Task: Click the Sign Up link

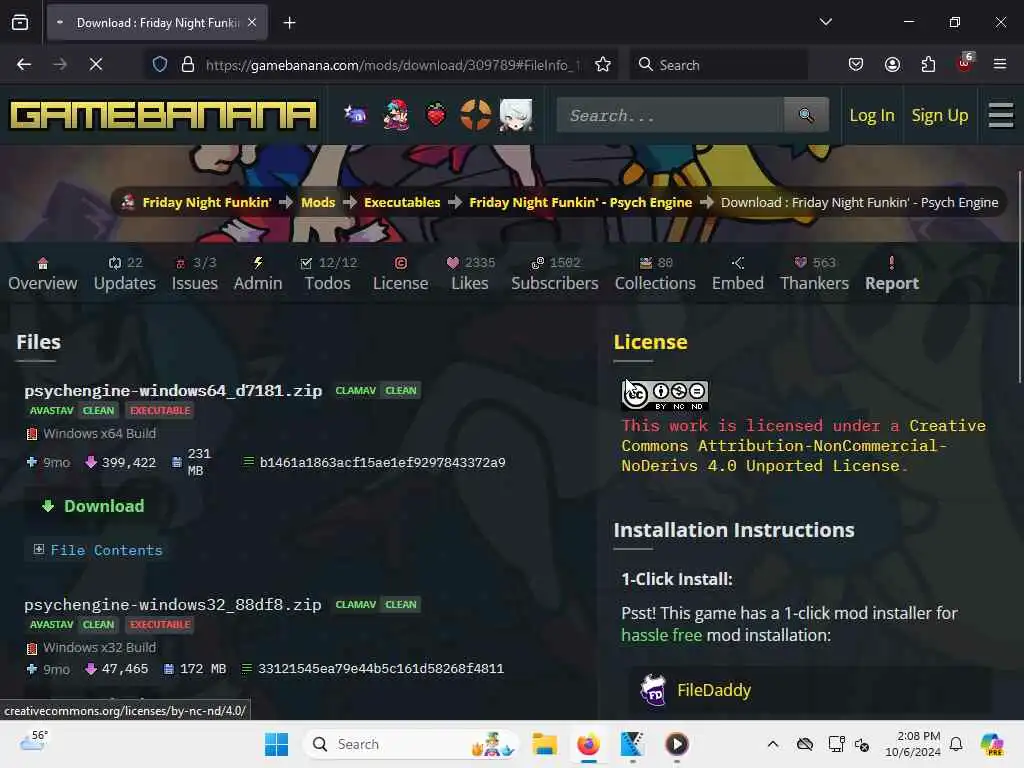Action: 939,116
